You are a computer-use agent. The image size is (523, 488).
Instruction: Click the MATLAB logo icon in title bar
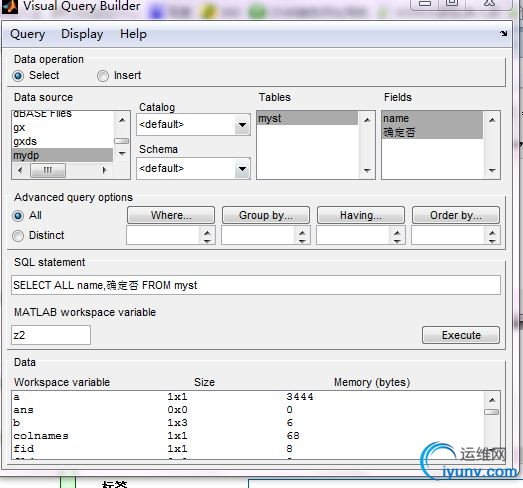(x=9, y=6)
